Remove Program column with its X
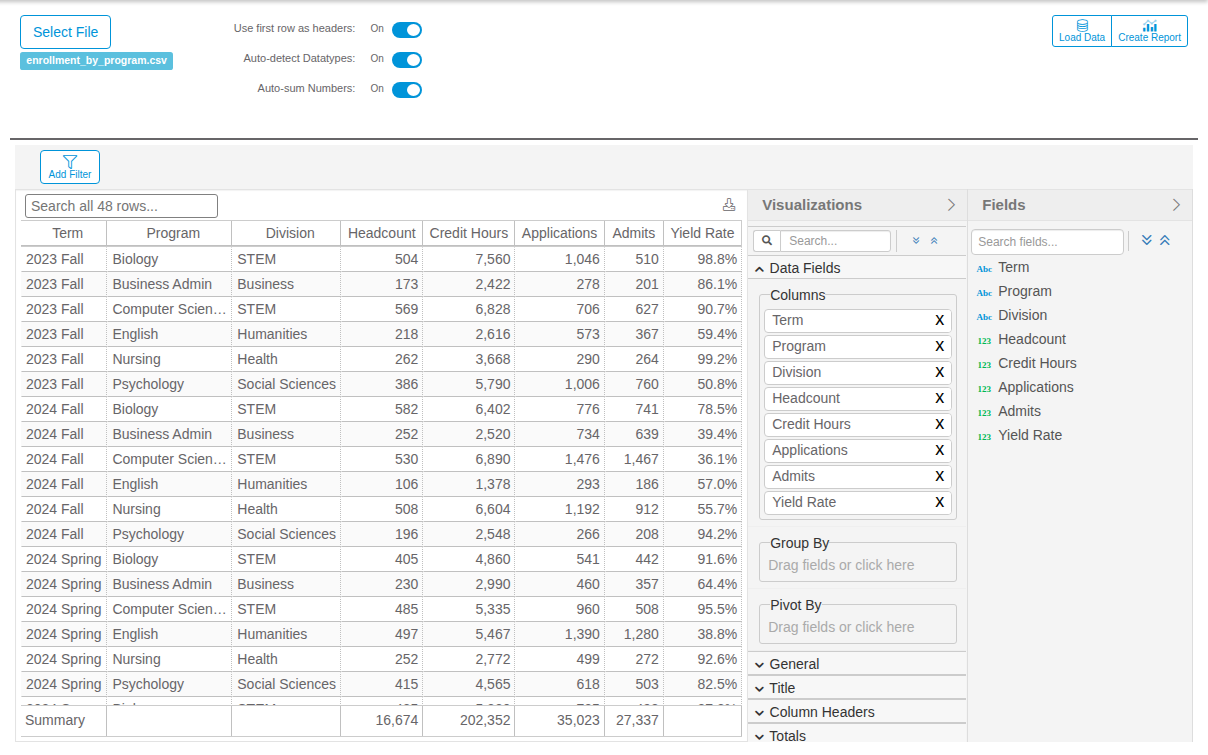The width and height of the screenshot is (1208, 755). [940, 347]
